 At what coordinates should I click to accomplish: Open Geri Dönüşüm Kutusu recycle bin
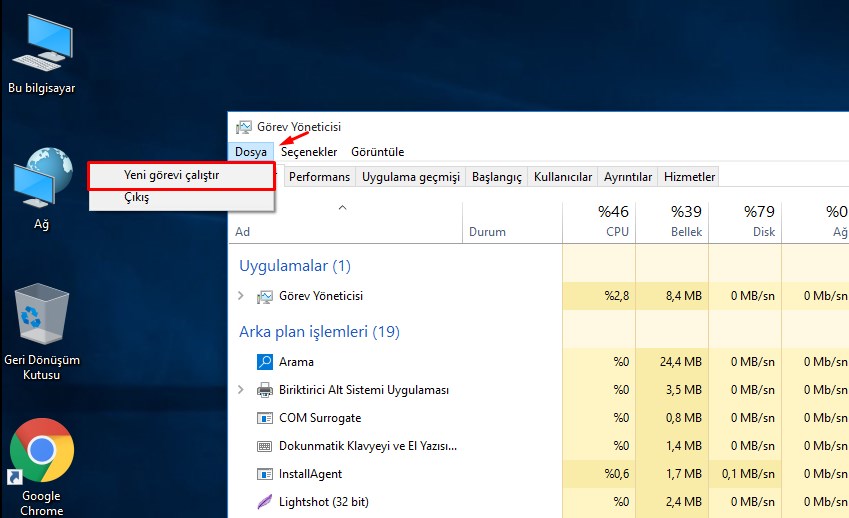pyautogui.click(x=41, y=318)
